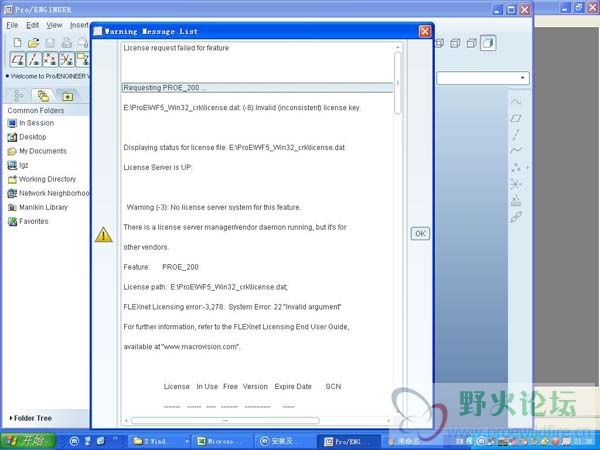The image size is (600, 450).
Task: Open the File menu
Action: pos(12,25)
